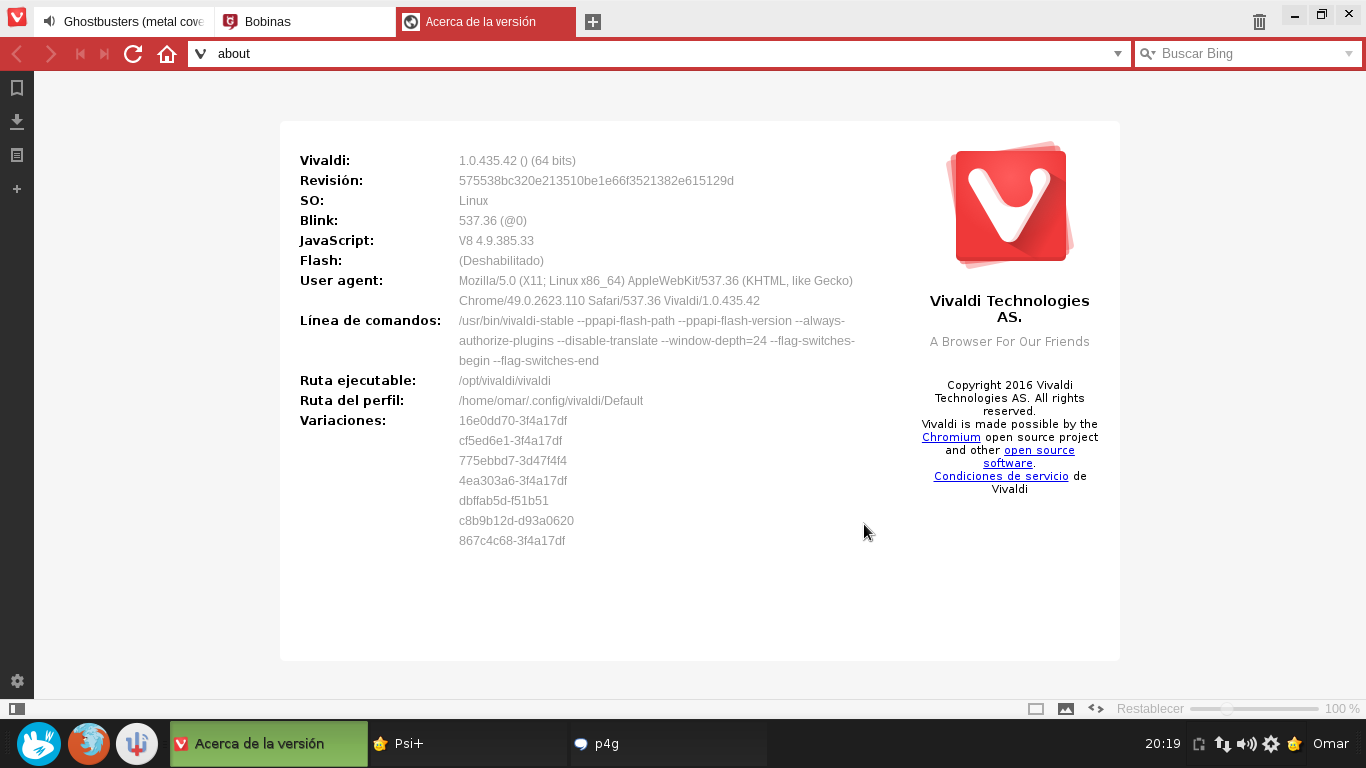Click the 100 % zoom label
This screenshot has width=1366, height=768.
click(x=1342, y=709)
